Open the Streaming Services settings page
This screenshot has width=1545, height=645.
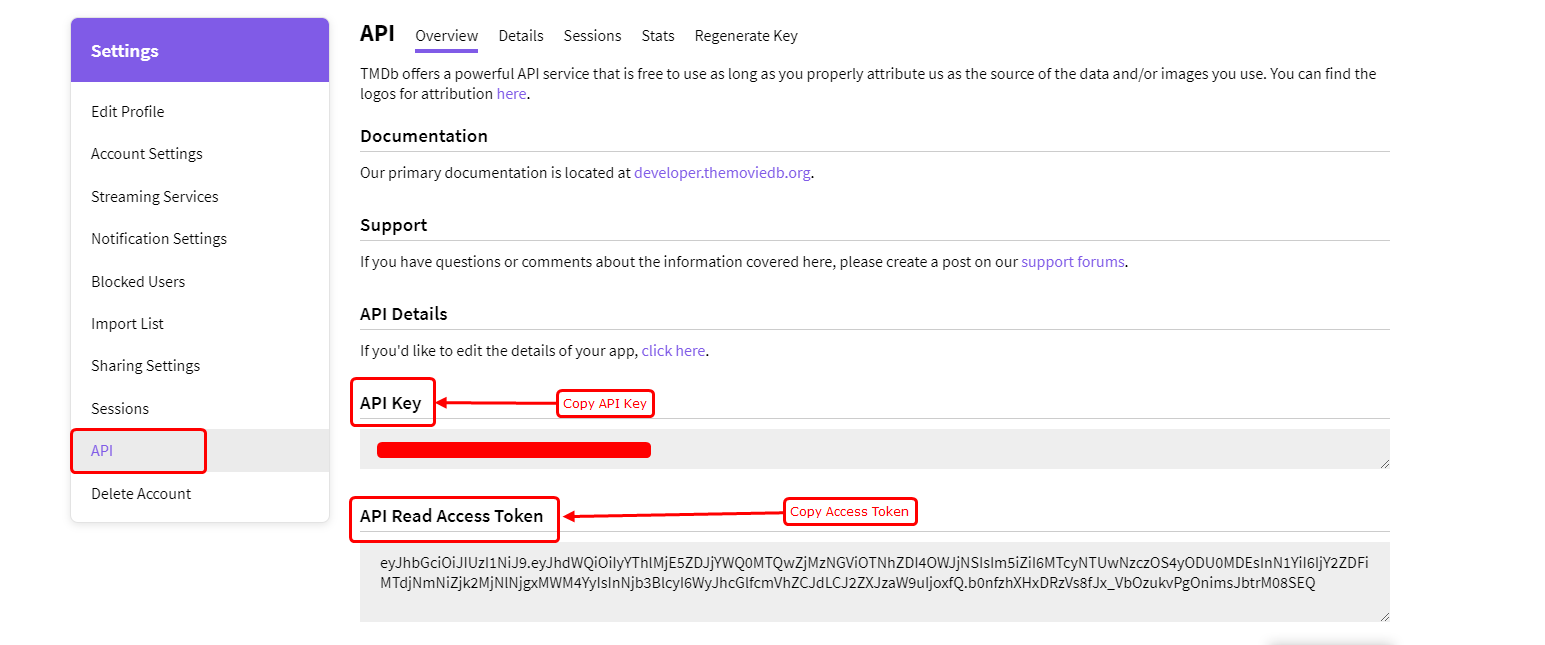155,197
